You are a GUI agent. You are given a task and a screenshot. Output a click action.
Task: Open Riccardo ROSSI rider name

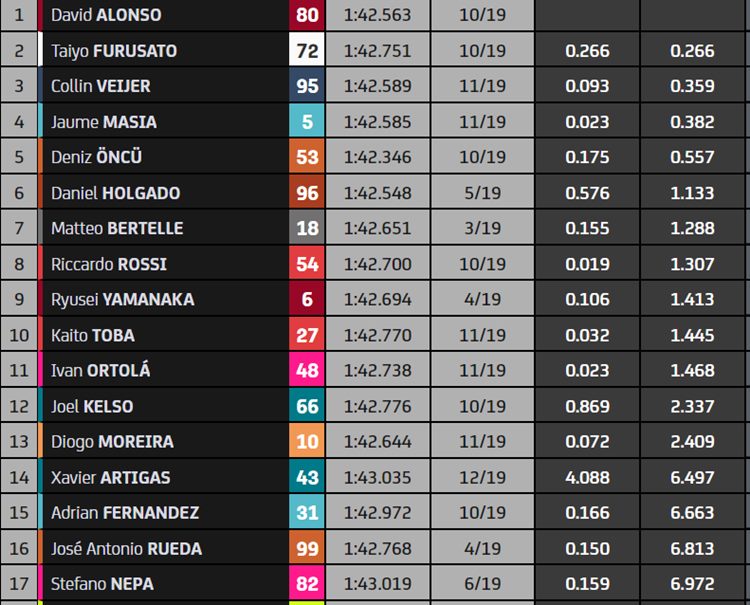click(109, 264)
